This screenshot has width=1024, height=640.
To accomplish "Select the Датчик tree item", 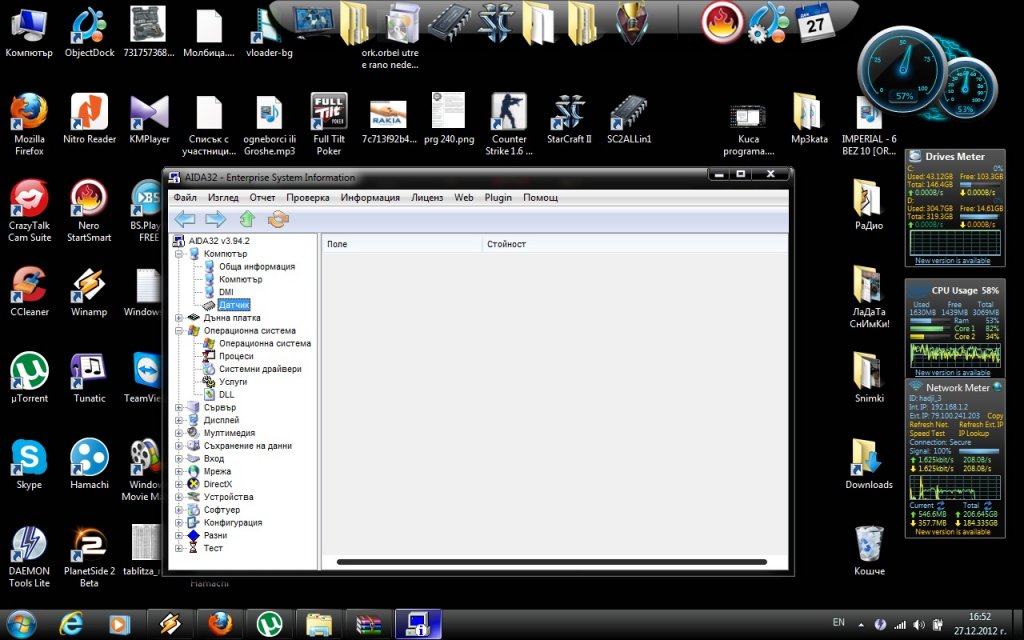I will 234,305.
